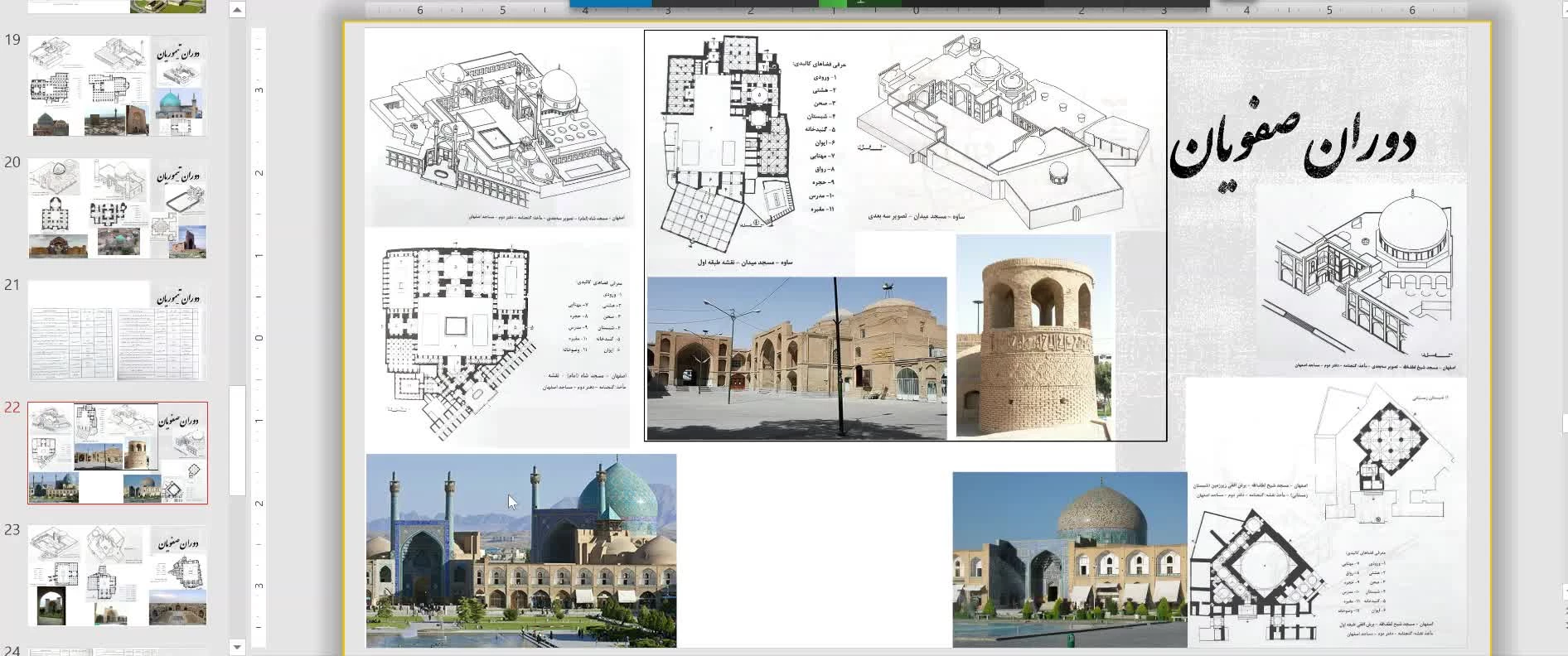This screenshot has height=656, width=1568.
Task: Click the slide panel scroll down arrow
Action: pos(237,647)
